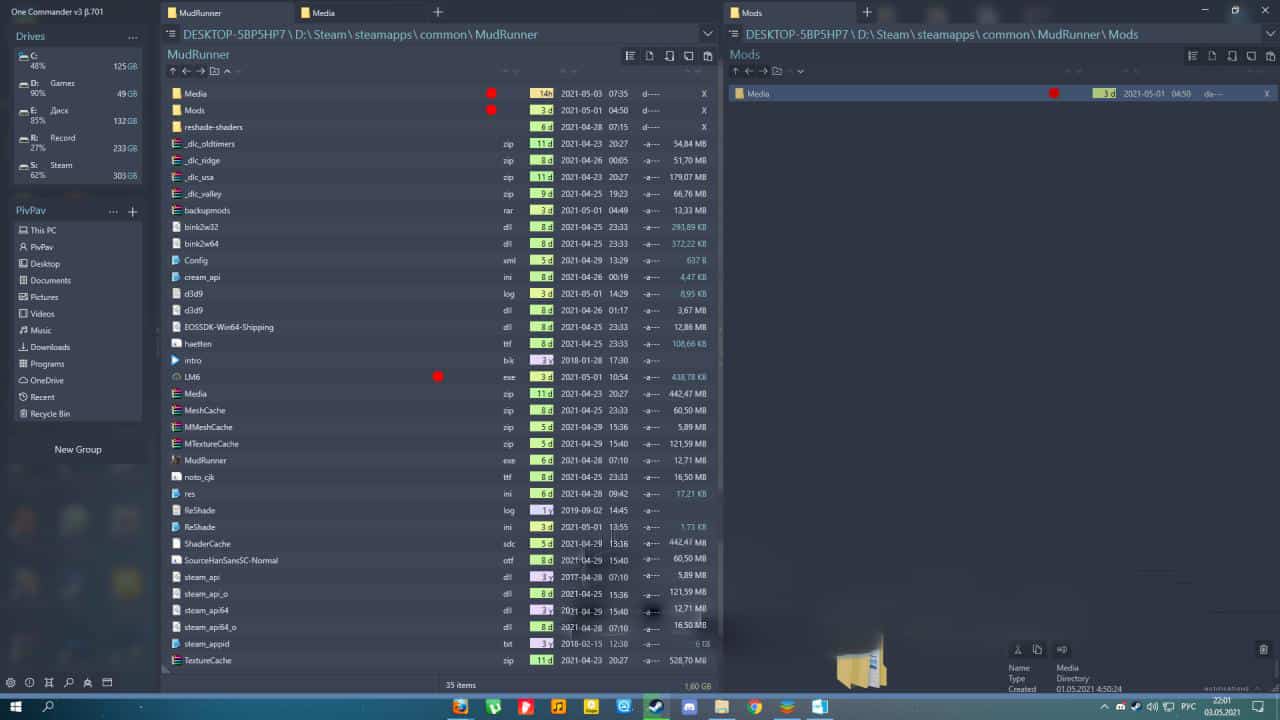Toggle the dual-pane layout icon at bottom-left
This screenshot has width=1280, height=720.
click(x=107, y=683)
